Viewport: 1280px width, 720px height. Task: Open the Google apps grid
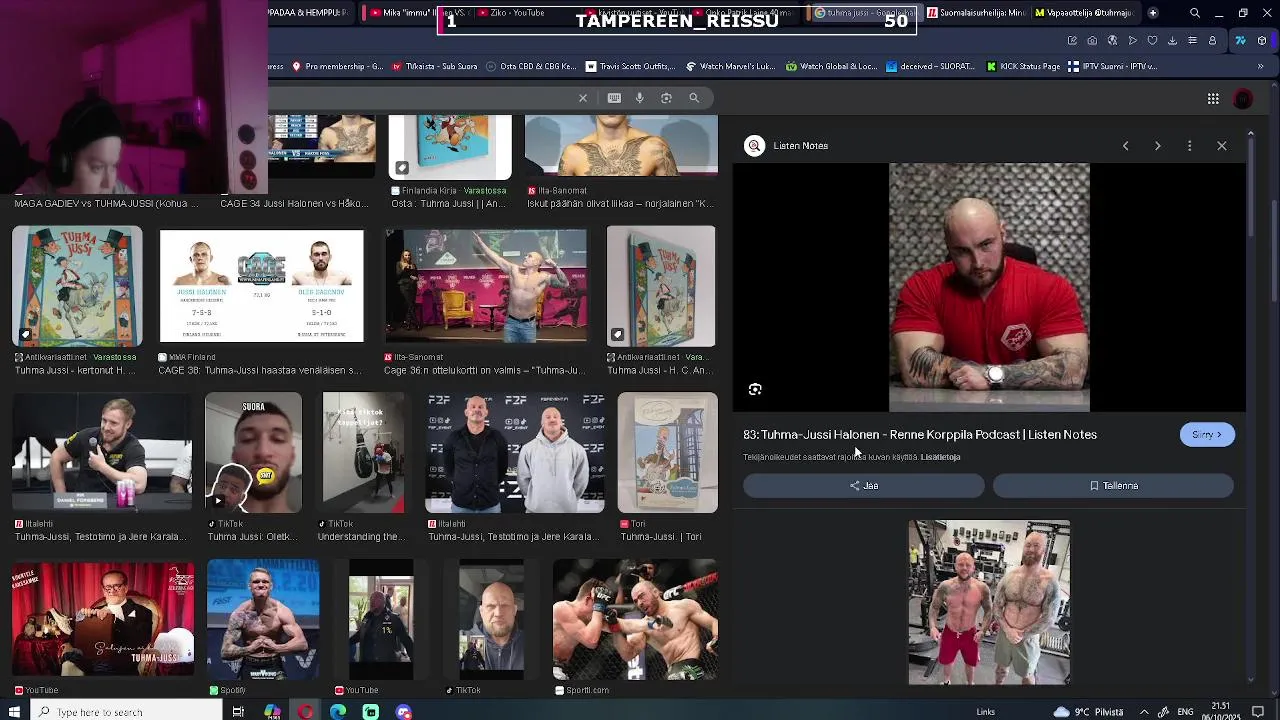[x=1213, y=99]
